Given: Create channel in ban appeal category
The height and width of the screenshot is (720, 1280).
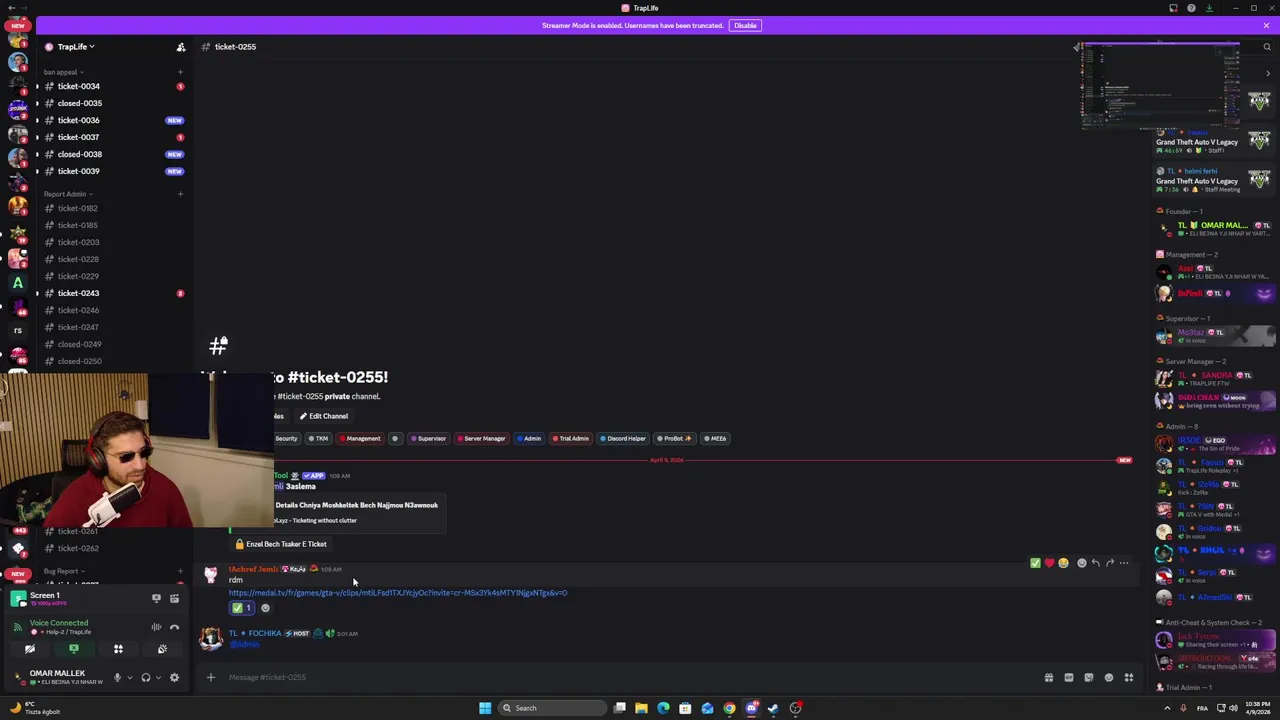Looking at the screenshot, I should pyautogui.click(x=180, y=72).
